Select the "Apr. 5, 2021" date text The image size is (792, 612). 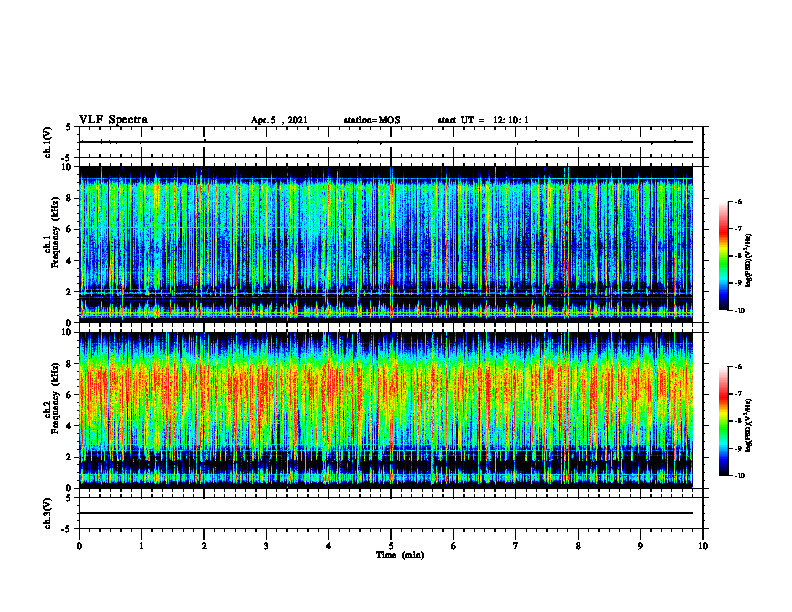click(x=279, y=120)
